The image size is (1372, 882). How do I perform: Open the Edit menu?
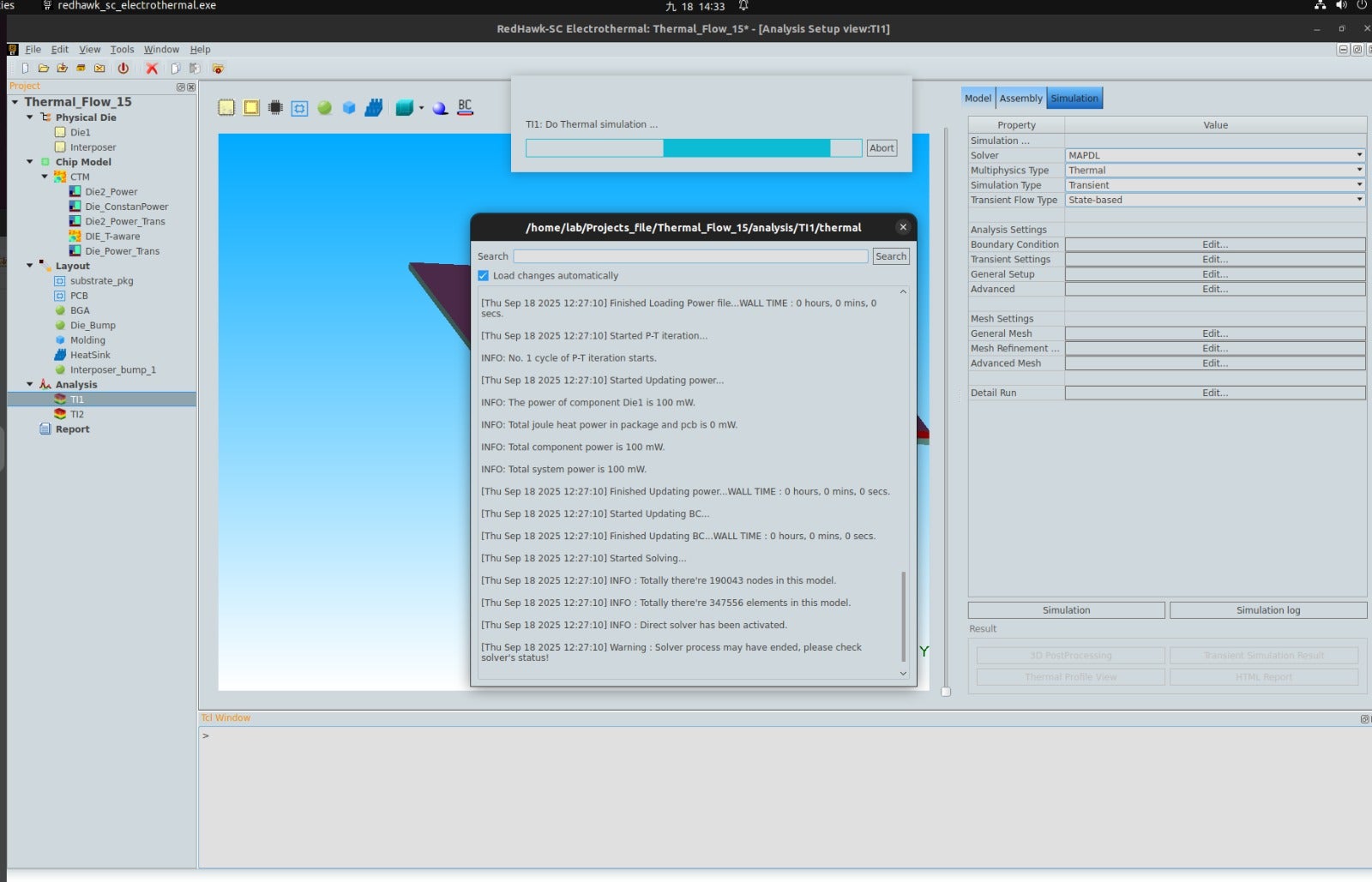59,50
